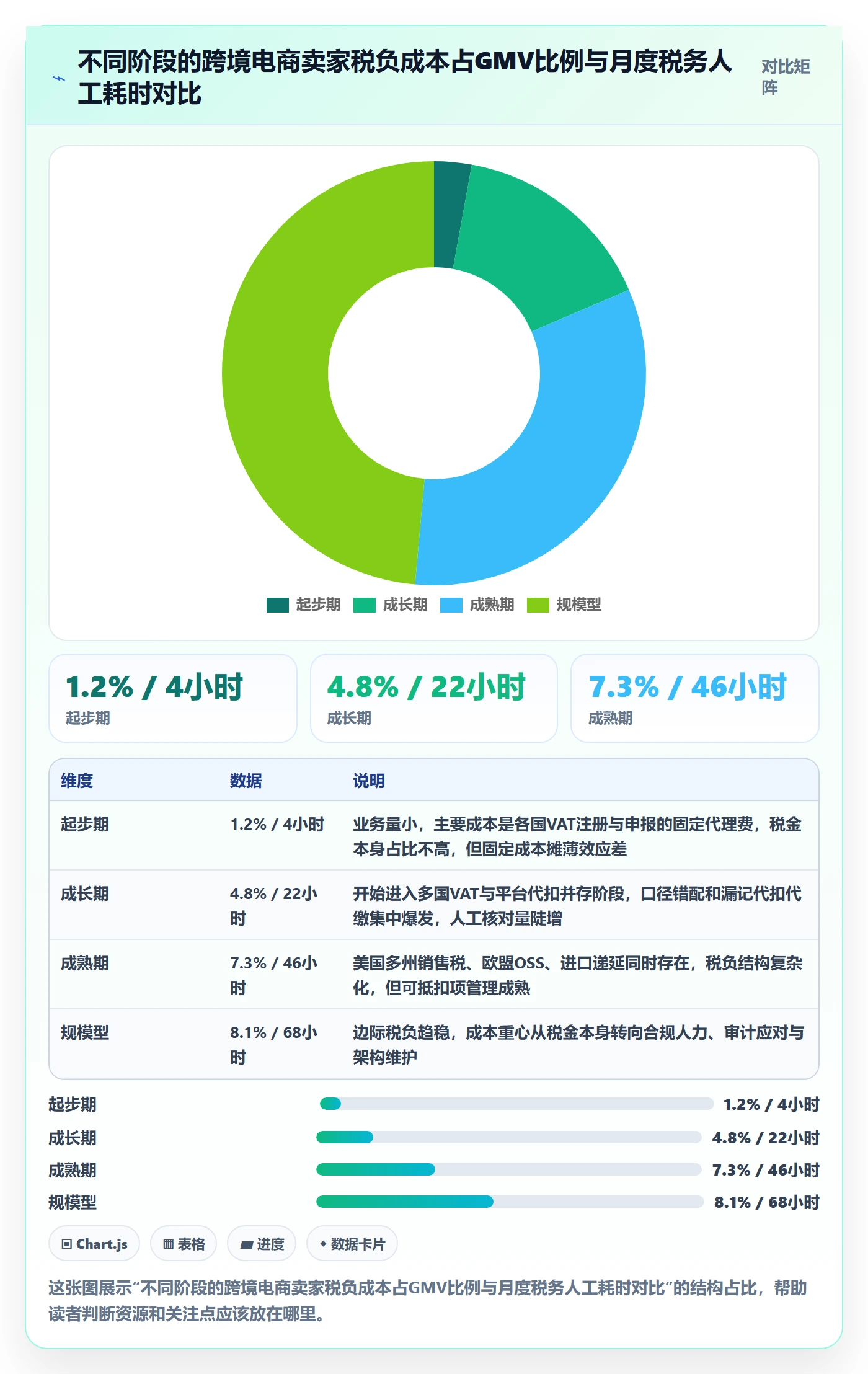Click the 维度 column header
This screenshot has height=1374, width=868.
point(77,781)
